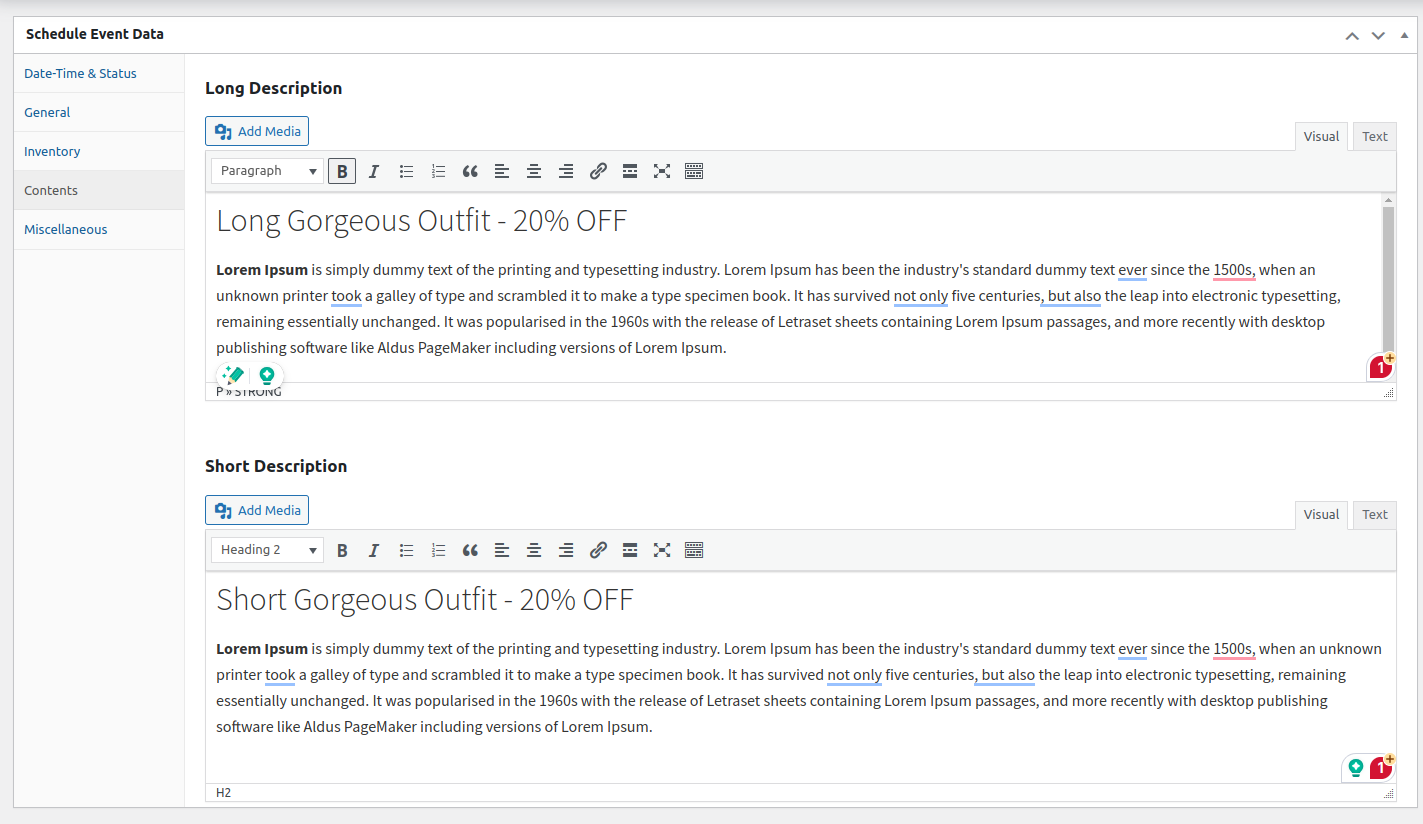Open Heading 2 format dropdown
The width and height of the screenshot is (1423, 824).
[267, 550]
